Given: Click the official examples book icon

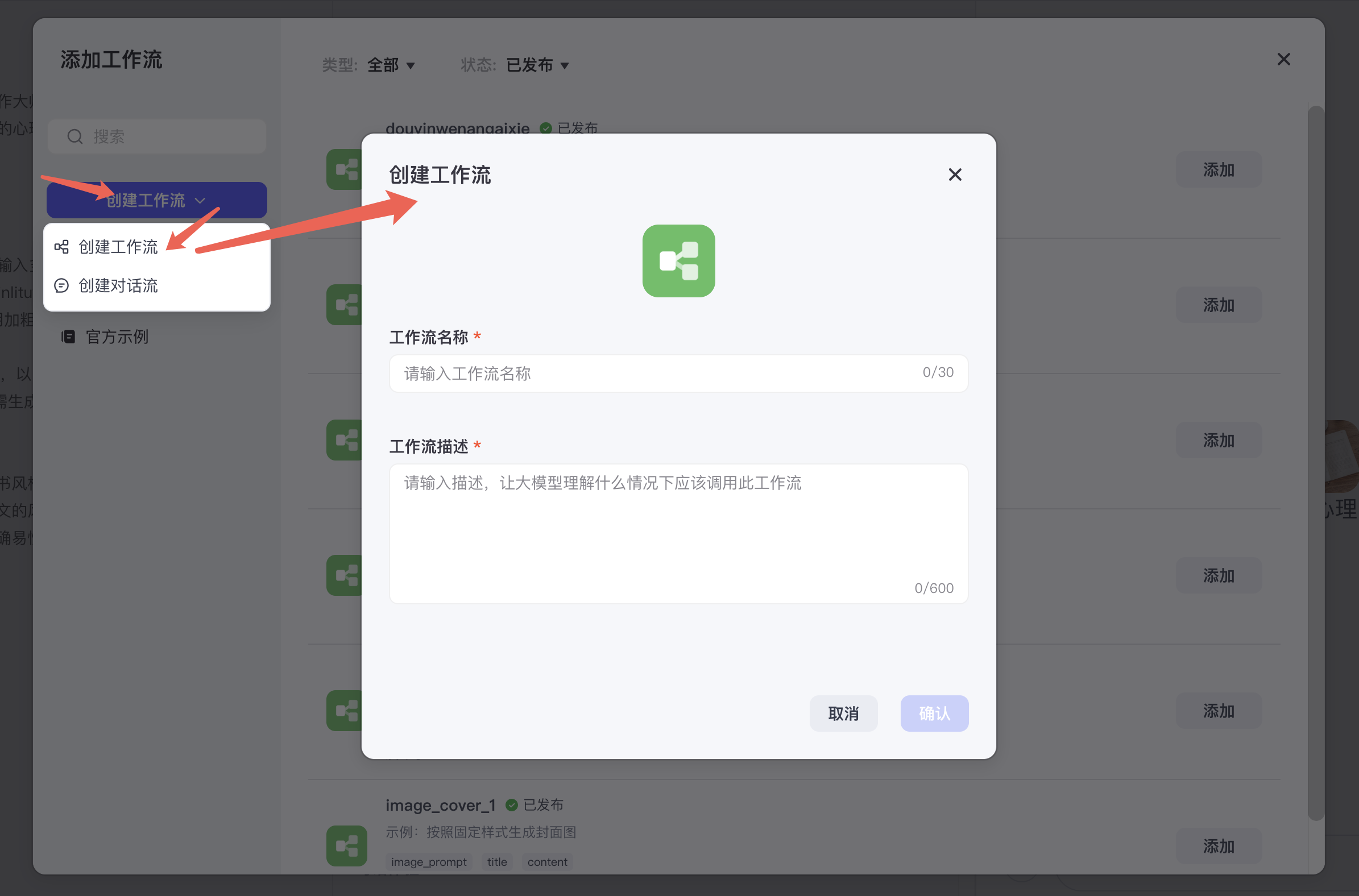Looking at the screenshot, I should tap(69, 337).
